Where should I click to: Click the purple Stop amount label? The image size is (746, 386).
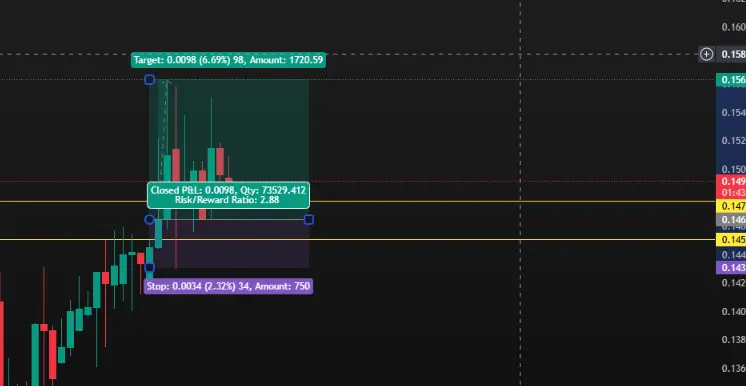point(228,286)
